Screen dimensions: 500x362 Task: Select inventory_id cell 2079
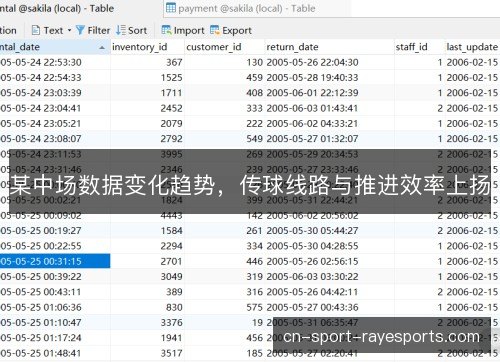(x=147, y=124)
